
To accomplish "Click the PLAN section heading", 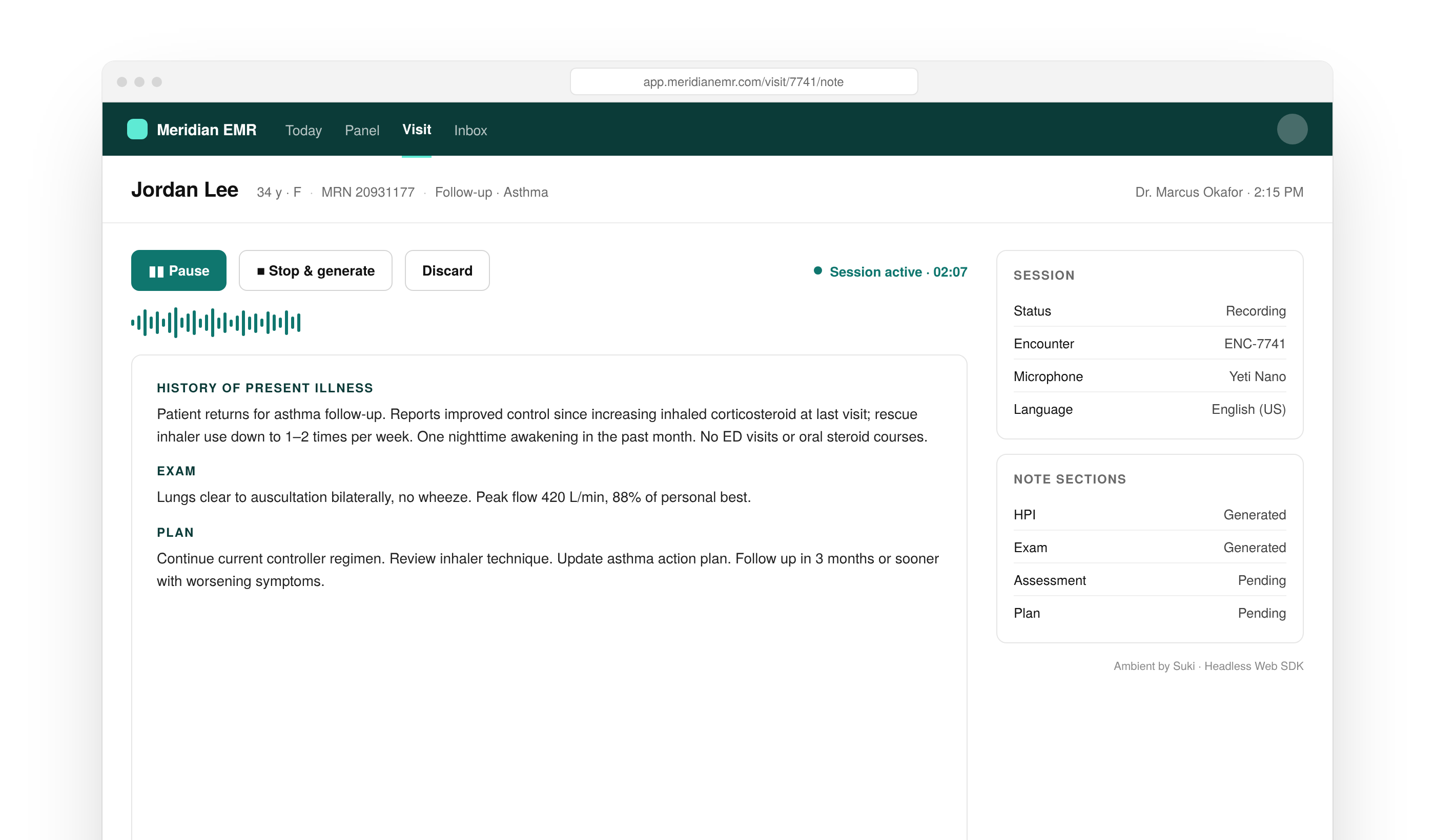I will coord(175,533).
